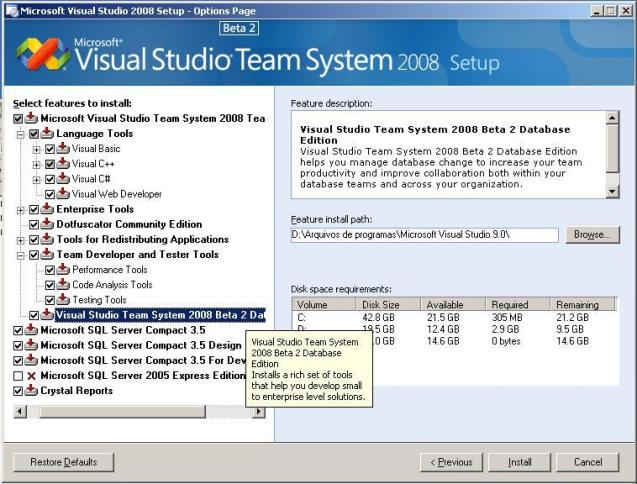637x484 pixels.
Task: Click the Install button
Action: [519, 462]
